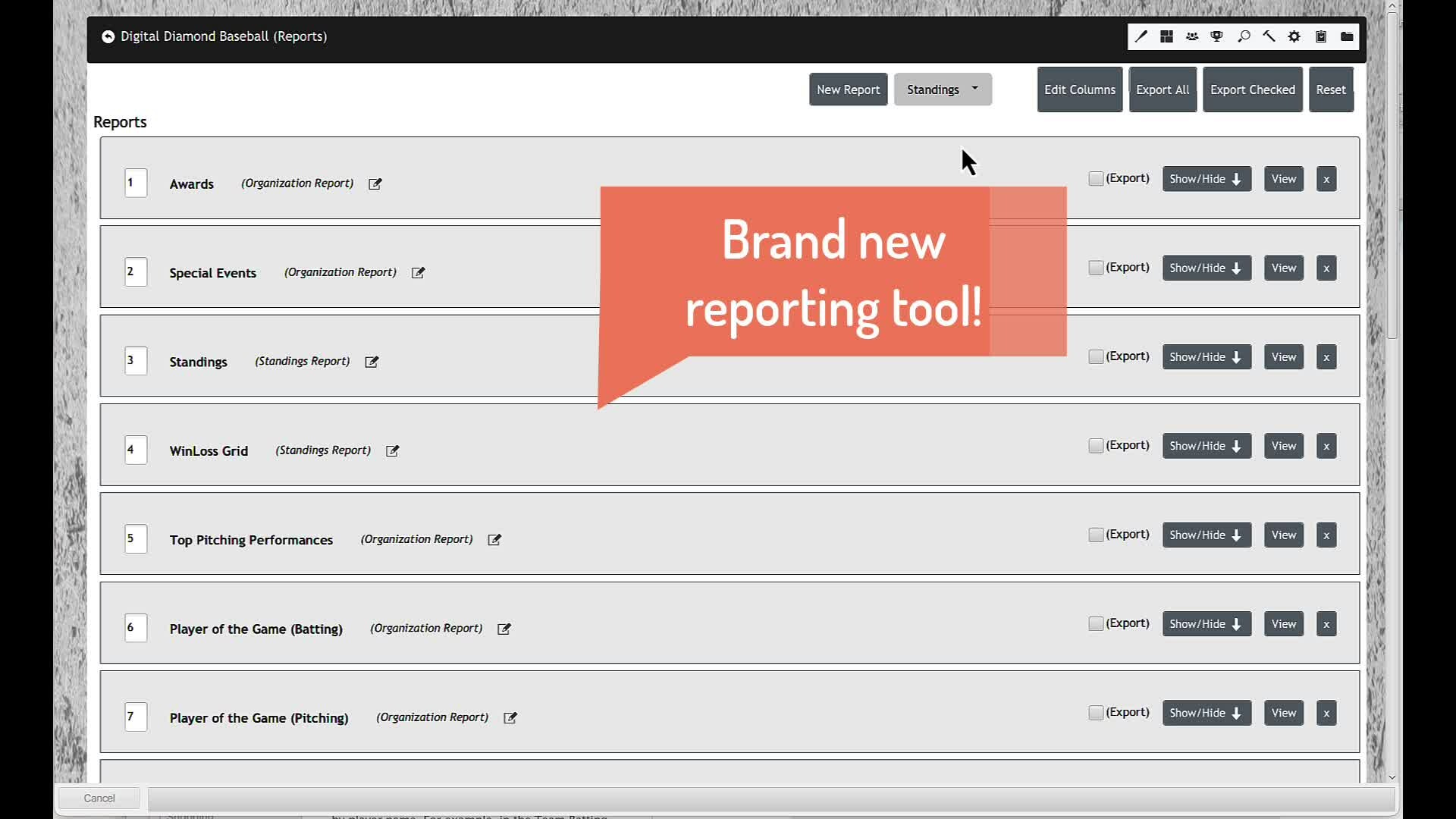The width and height of the screenshot is (1456, 819).
Task: Expand Show/Hide for Top Pitching Performances
Action: point(1206,535)
